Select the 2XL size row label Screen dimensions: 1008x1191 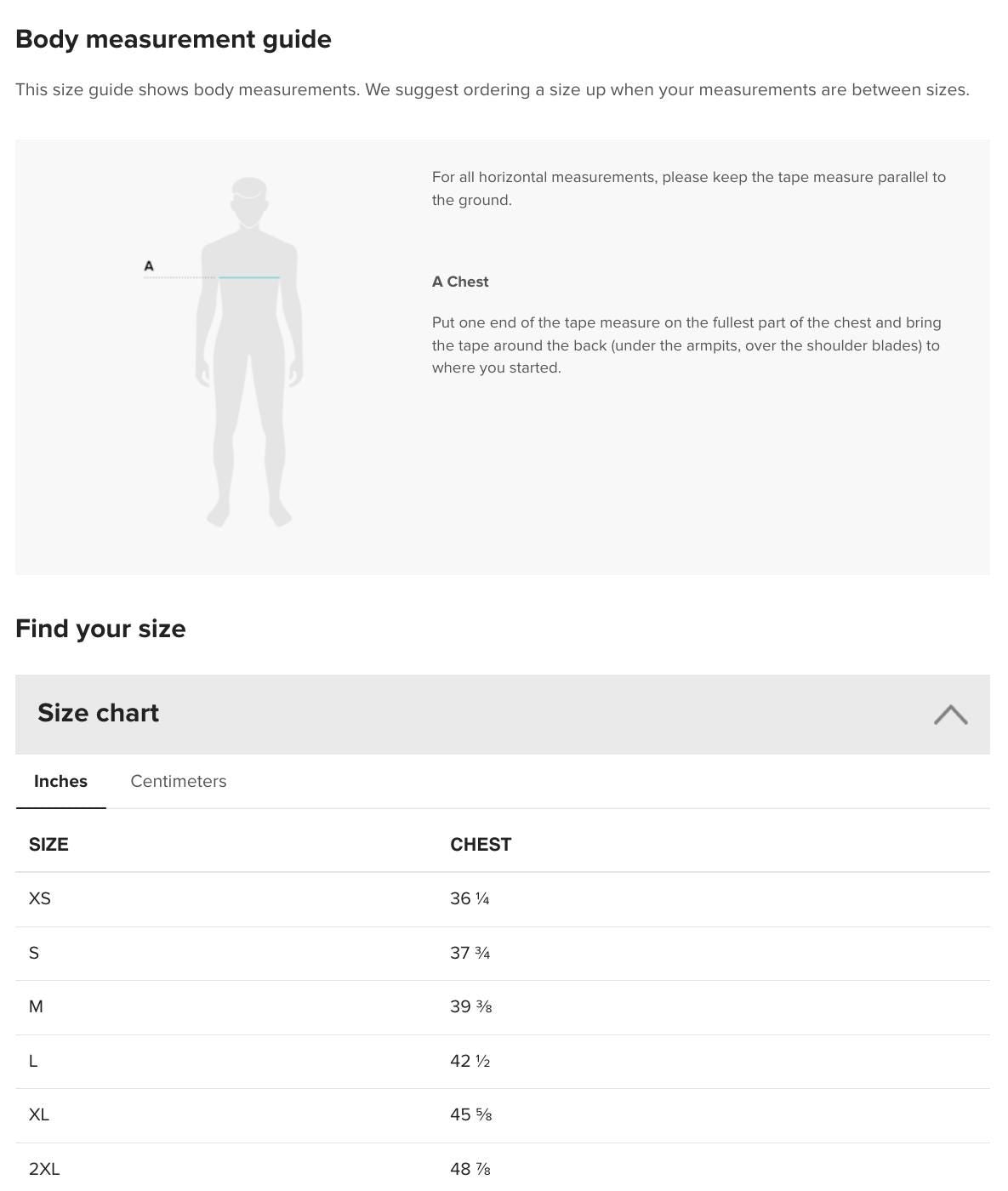tap(44, 1169)
